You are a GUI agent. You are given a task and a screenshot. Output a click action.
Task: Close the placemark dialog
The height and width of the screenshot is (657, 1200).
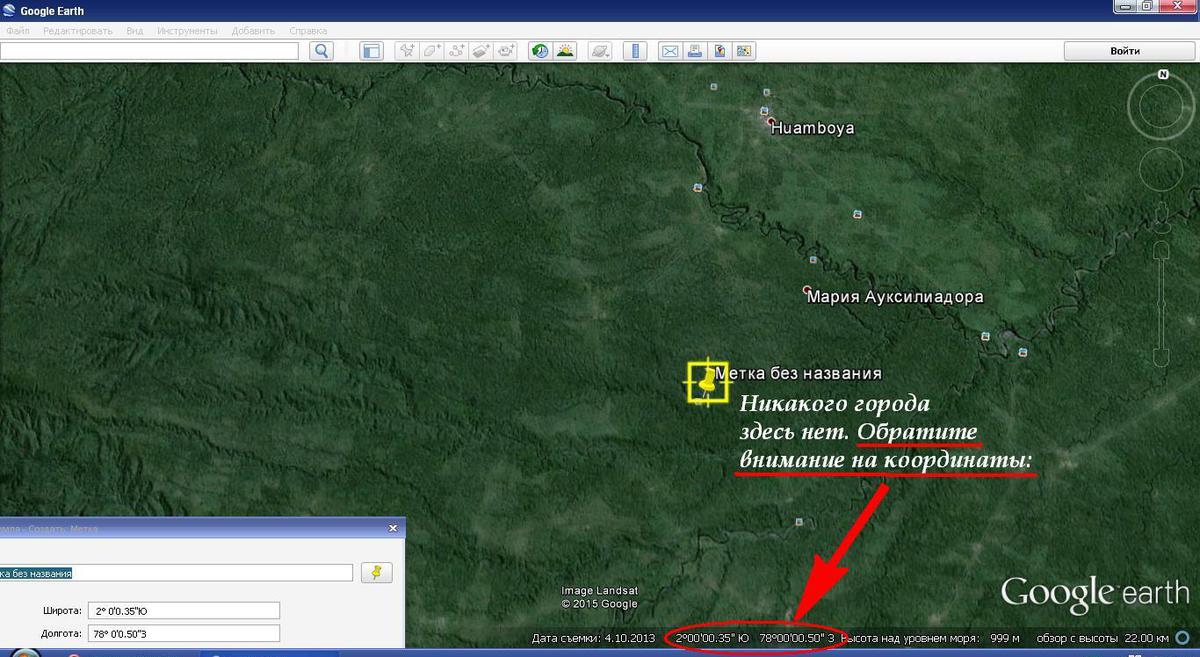click(x=393, y=528)
